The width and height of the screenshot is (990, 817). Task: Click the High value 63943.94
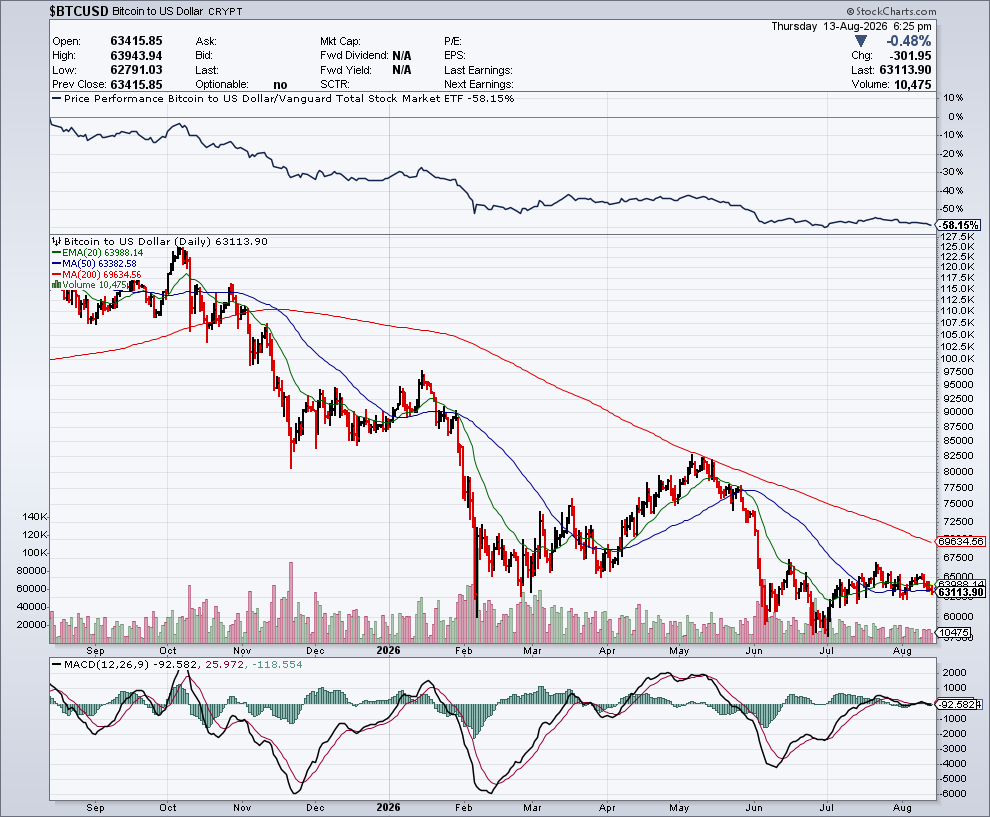click(x=136, y=56)
